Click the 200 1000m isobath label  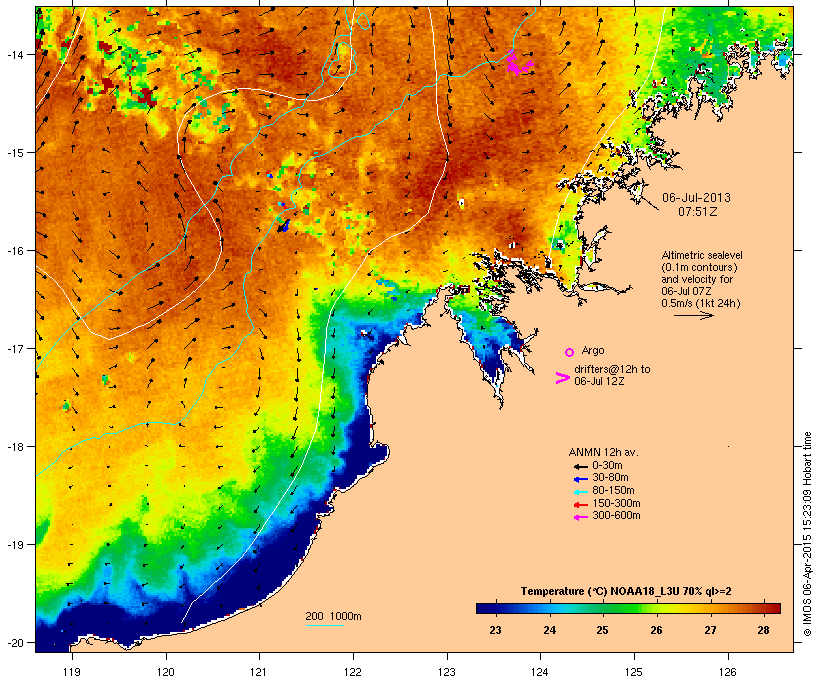tap(333, 616)
